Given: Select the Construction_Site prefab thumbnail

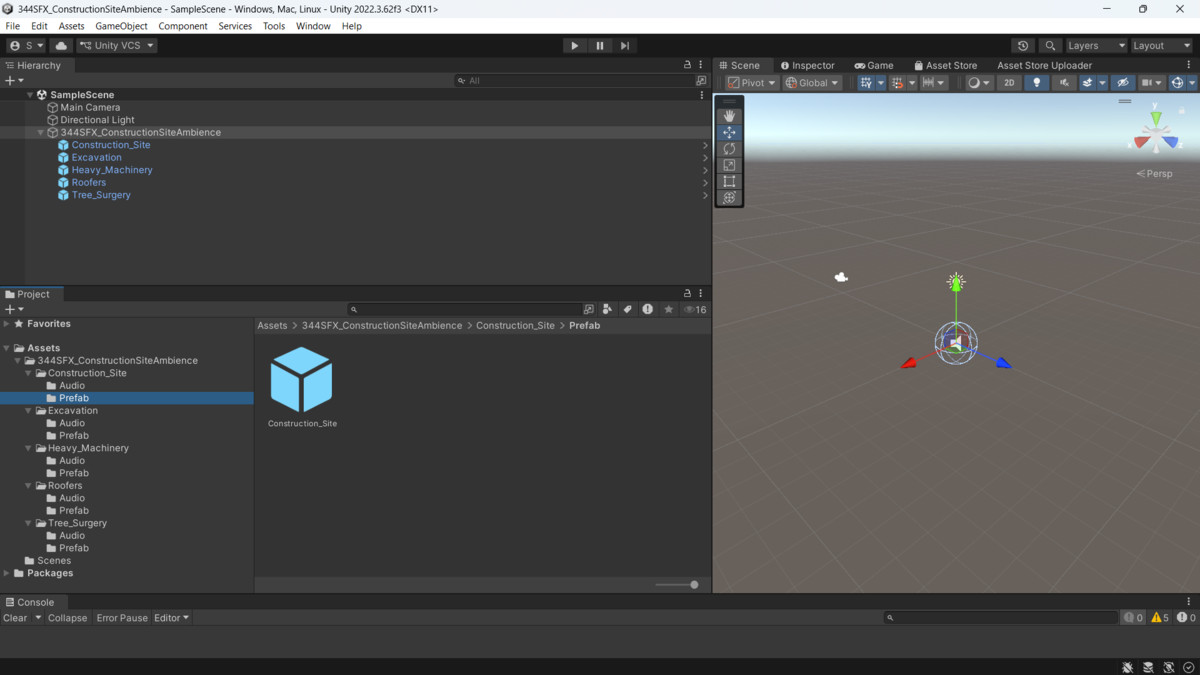Looking at the screenshot, I should pos(301,380).
